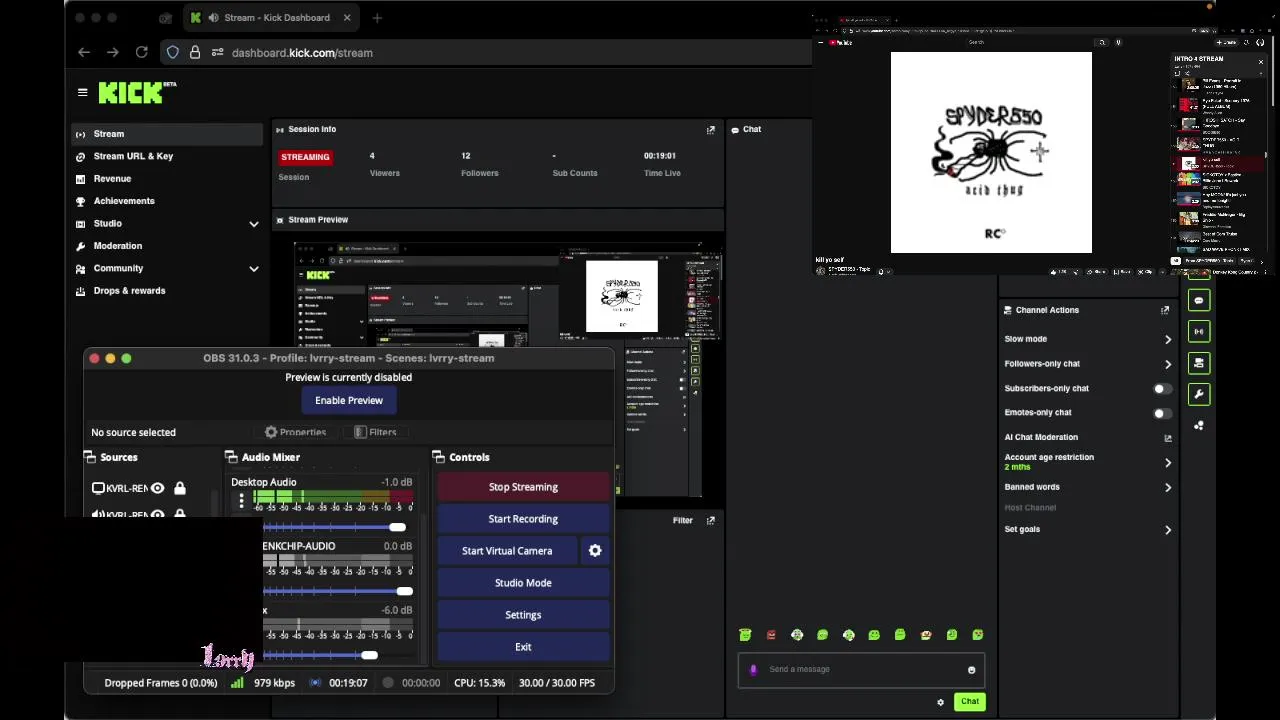Open the emoji picker in chat input
Screen dimensions: 1280x720
click(x=971, y=670)
